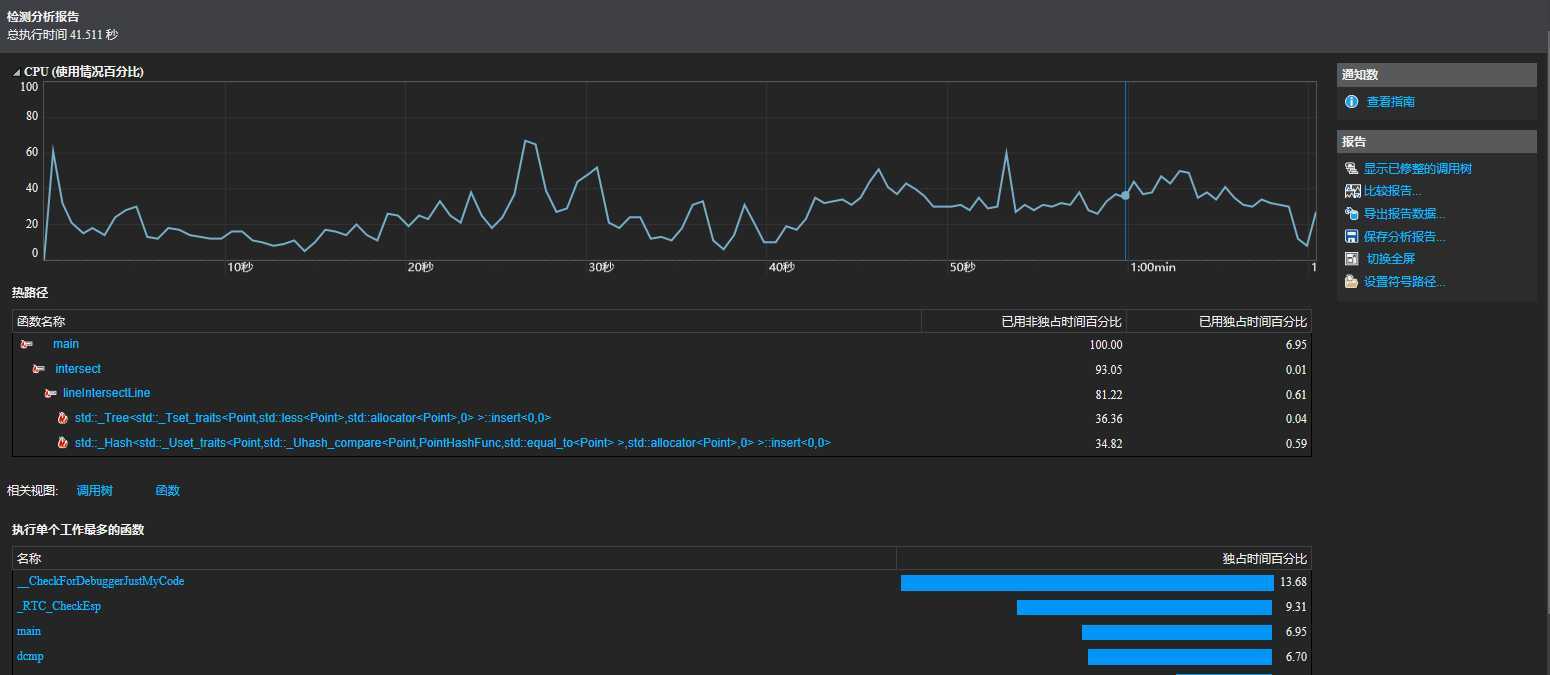This screenshot has height=675, width=1550.
Task: Open the _RTC_CheckEsp function link
Action: [x=59, y=606]
